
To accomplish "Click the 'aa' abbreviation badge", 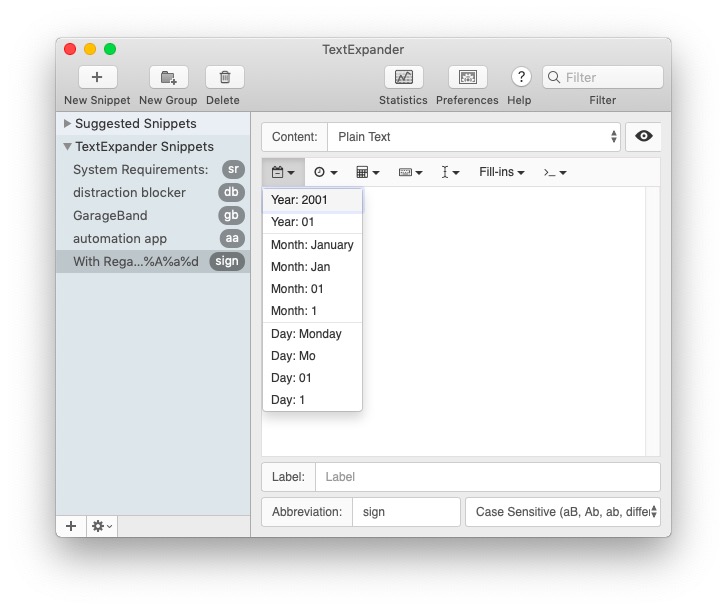I will (x=232, y=238).
